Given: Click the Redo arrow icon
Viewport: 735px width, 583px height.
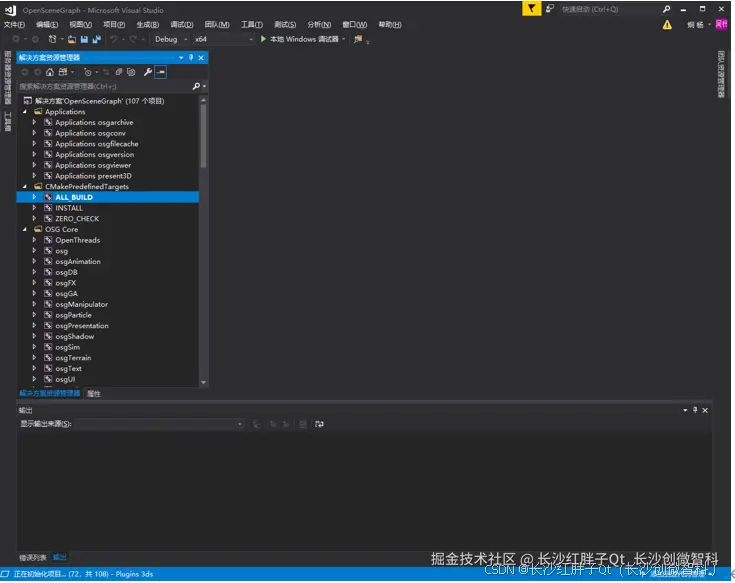Looking at the screenshot, I should 133,39.
